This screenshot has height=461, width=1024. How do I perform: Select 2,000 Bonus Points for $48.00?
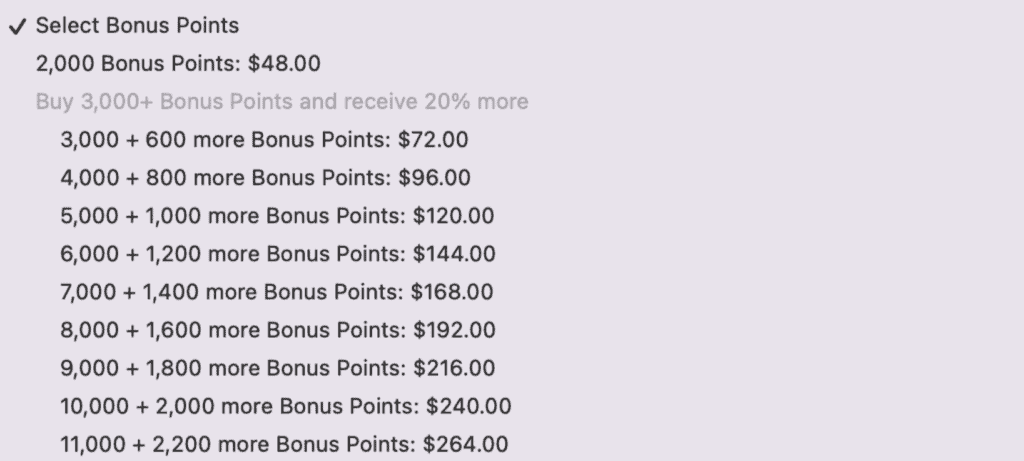tap(178, 63)
